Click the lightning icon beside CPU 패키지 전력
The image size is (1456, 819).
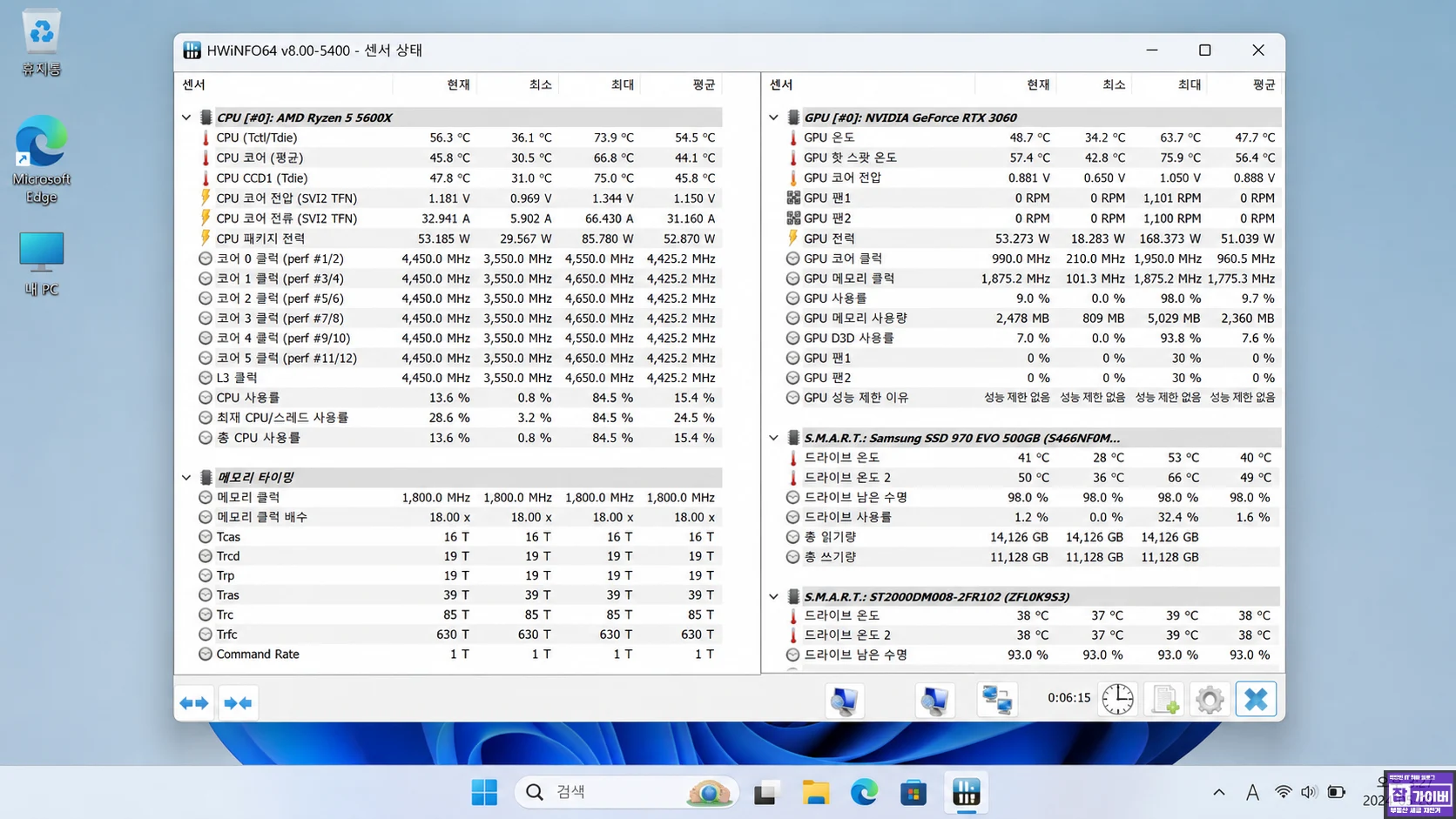[206, 238]
